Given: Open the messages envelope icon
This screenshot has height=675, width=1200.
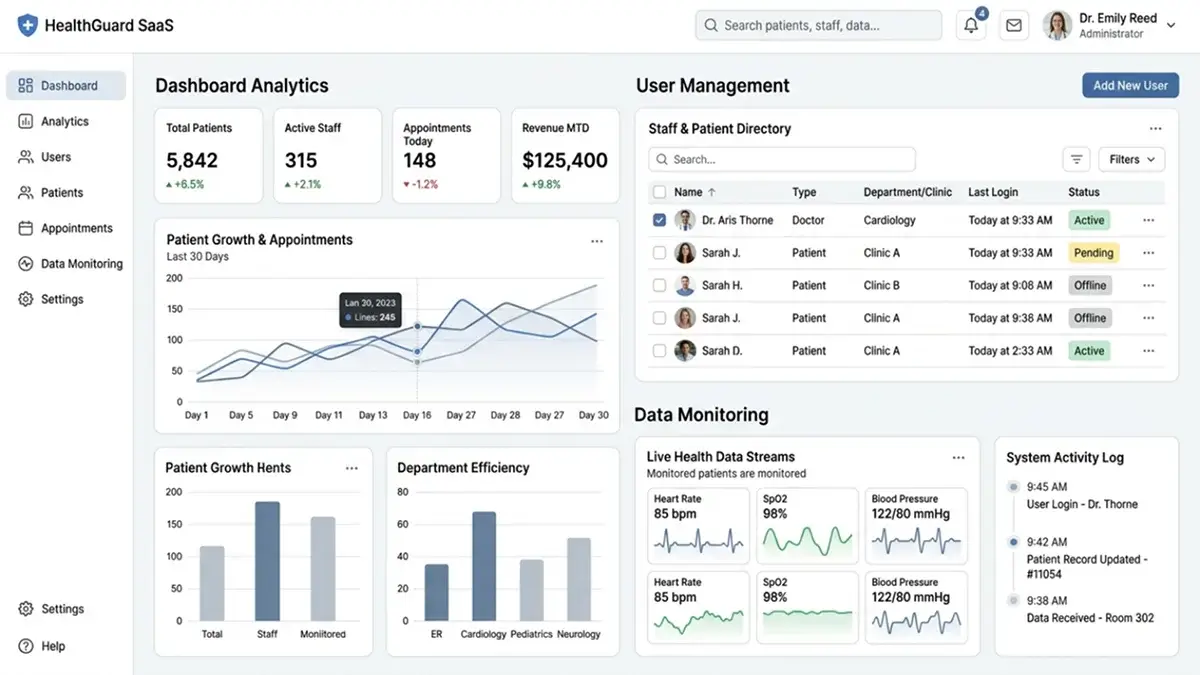Looking at the screenshot, I should [1013, 25].
